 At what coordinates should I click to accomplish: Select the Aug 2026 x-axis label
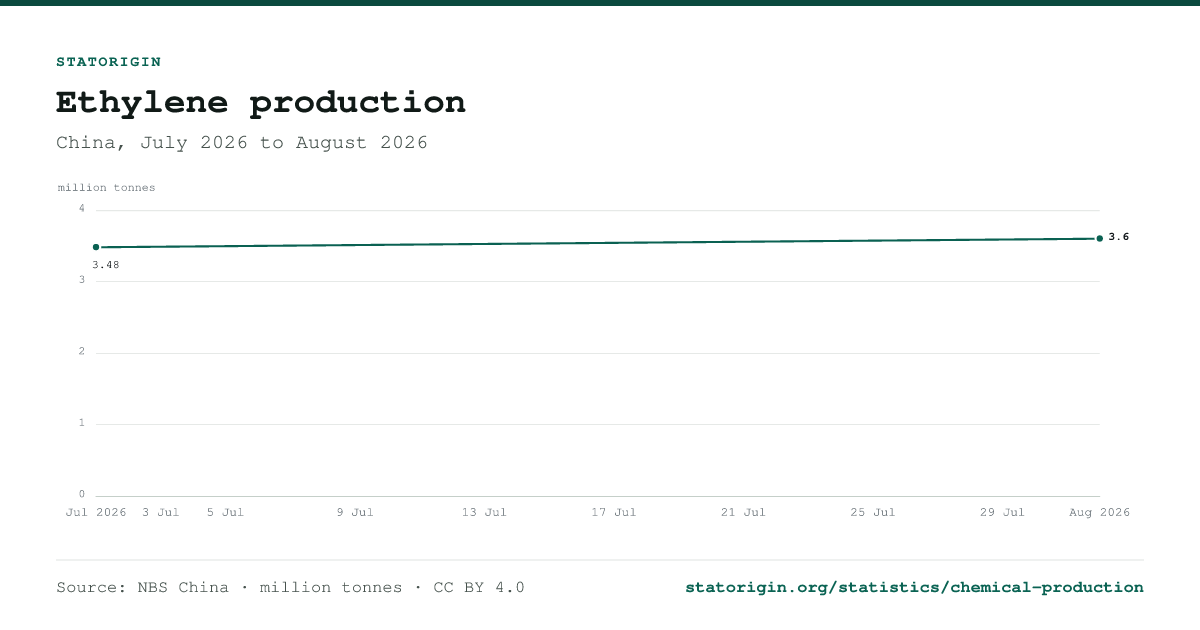1099,512
